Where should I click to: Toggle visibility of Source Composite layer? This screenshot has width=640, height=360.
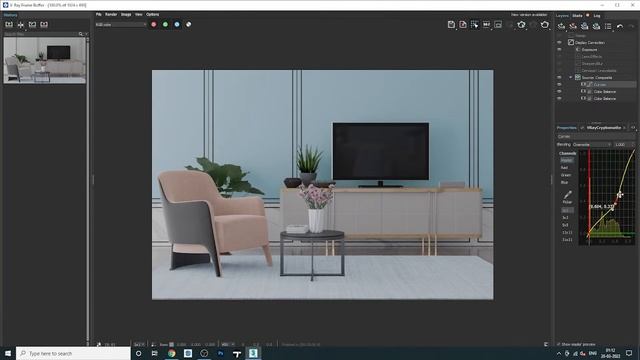point(559,78)
